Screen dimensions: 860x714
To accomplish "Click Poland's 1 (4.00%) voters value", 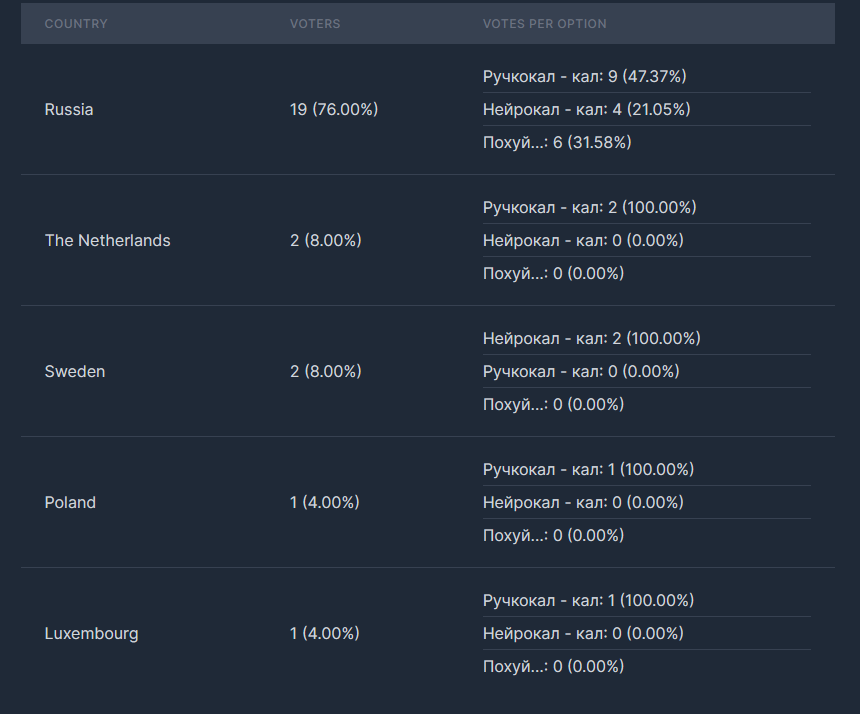I will 325,503.
